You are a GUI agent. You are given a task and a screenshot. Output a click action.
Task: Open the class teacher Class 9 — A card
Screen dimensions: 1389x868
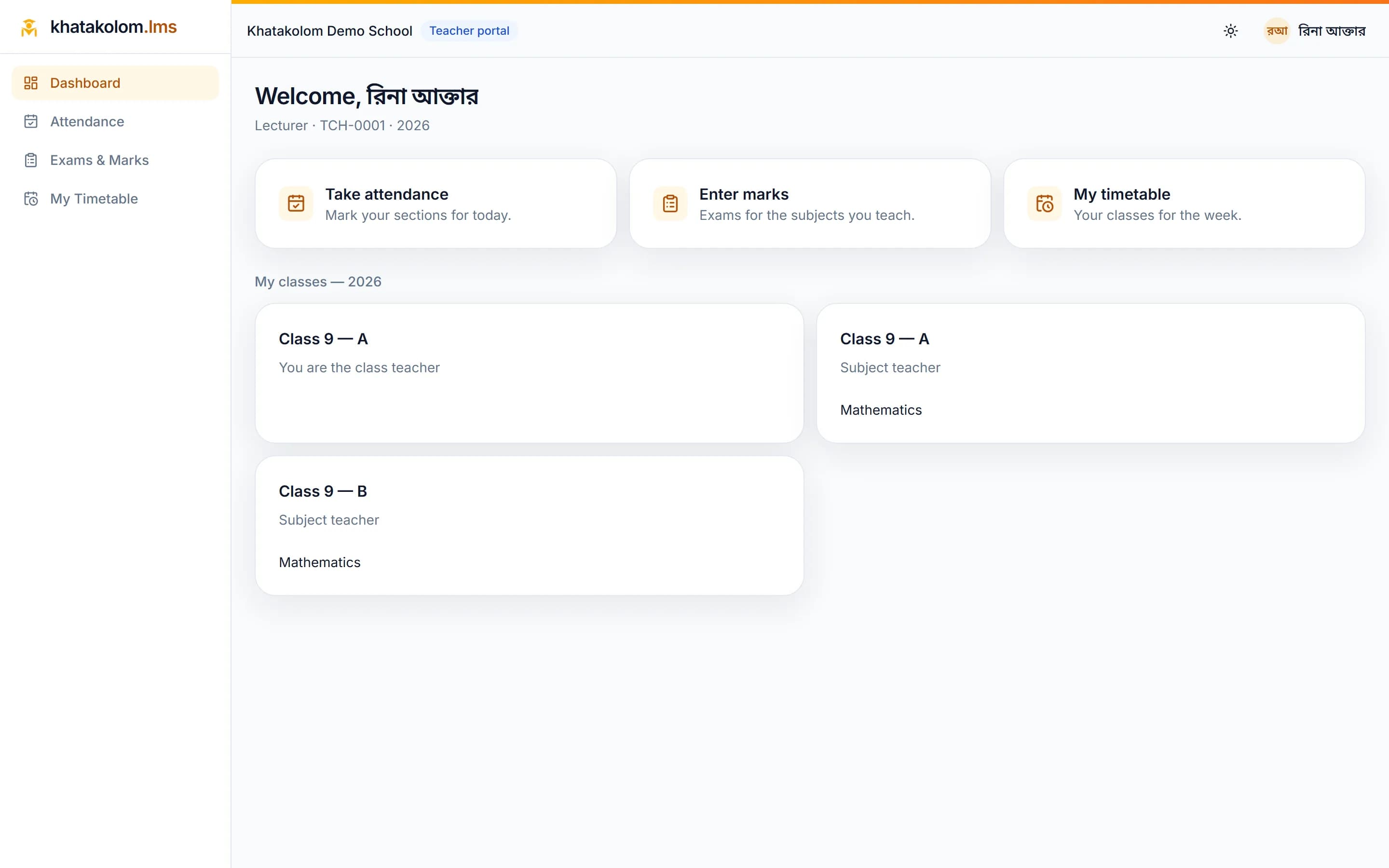pyautogui.click(x=529, y=373)
